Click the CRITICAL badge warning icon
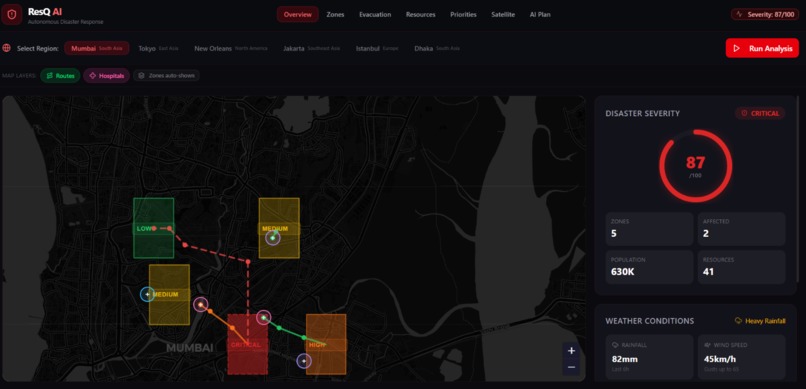Screen dimensions: 806x389 (x=744, y=113)
